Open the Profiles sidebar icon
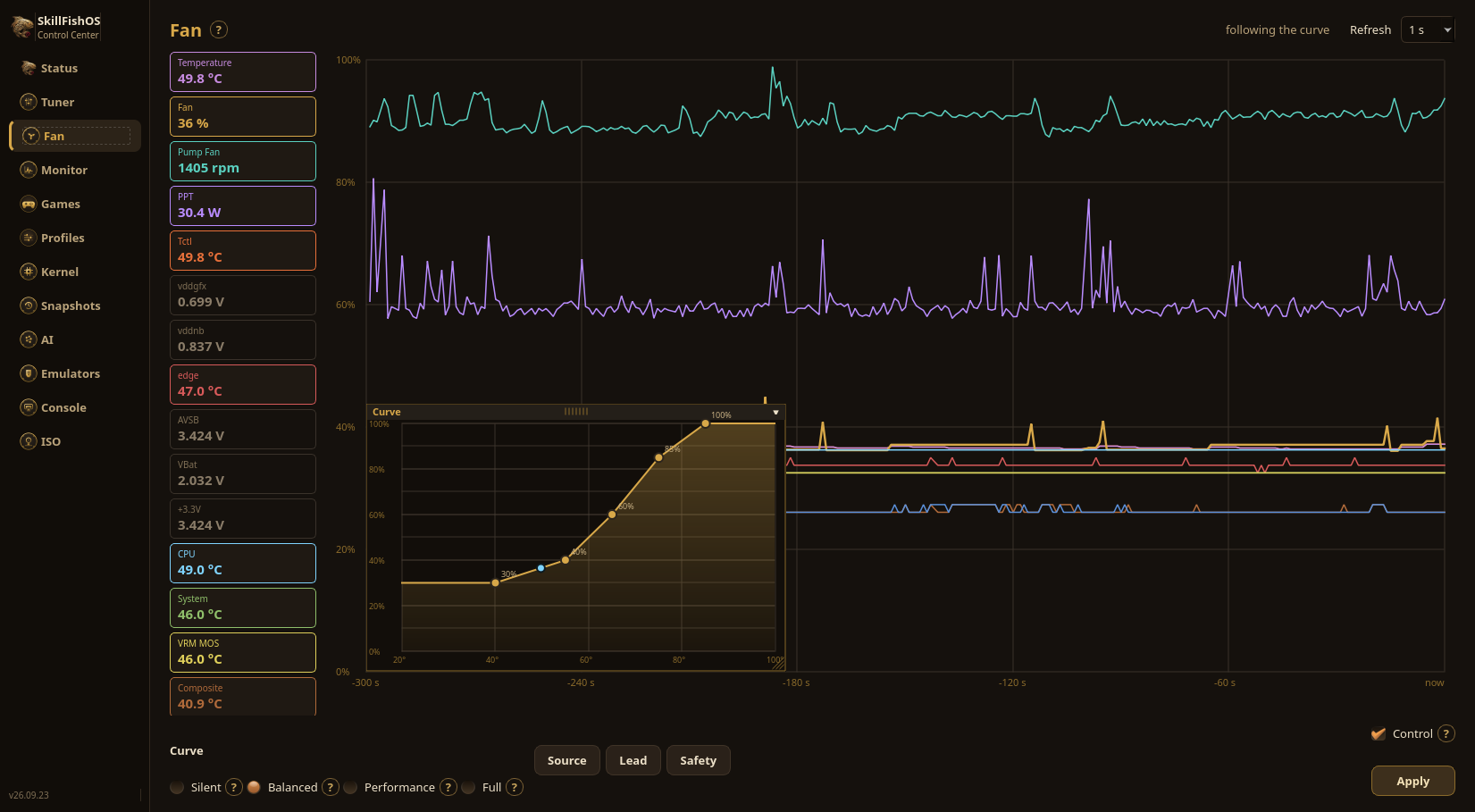Image resolution: width=1475 pixels, height=812 pixels. [29, 238]
